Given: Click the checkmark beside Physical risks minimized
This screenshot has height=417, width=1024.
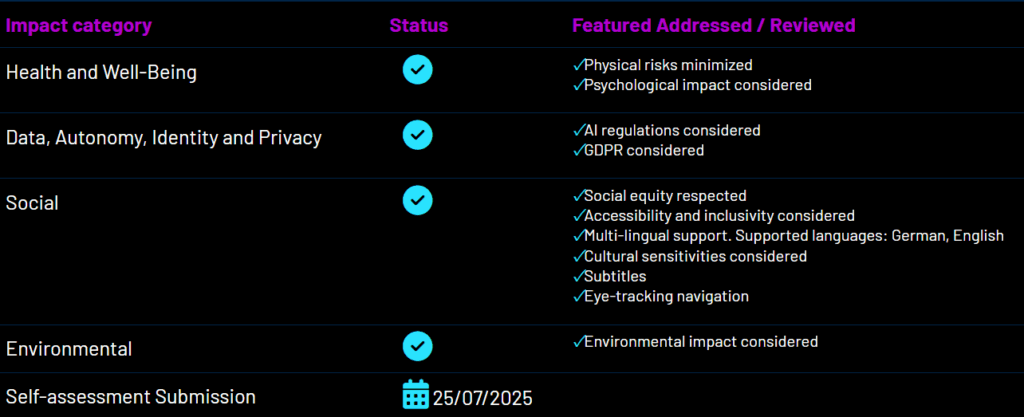Looking at the screenshot, I should 578,65.
